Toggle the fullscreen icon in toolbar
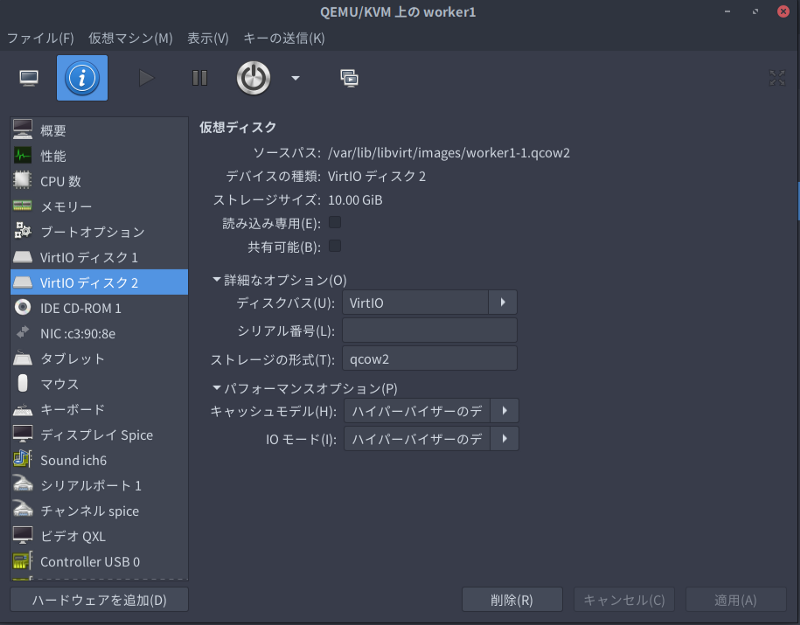 click(777, 78)
